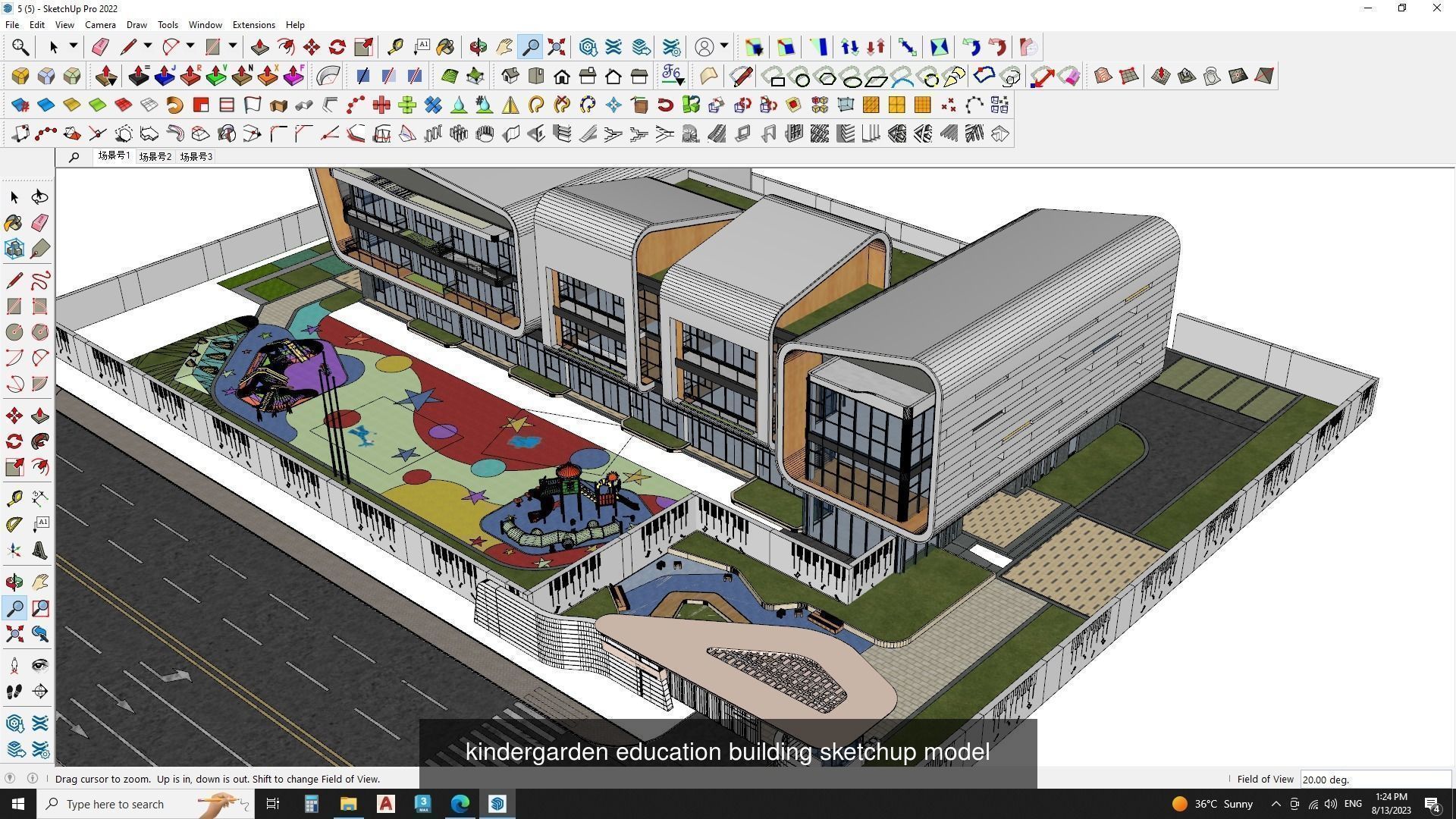The image size is (1456, 819).
Task: Select the Pan hand tool in top toolbar
Action: 504,47
